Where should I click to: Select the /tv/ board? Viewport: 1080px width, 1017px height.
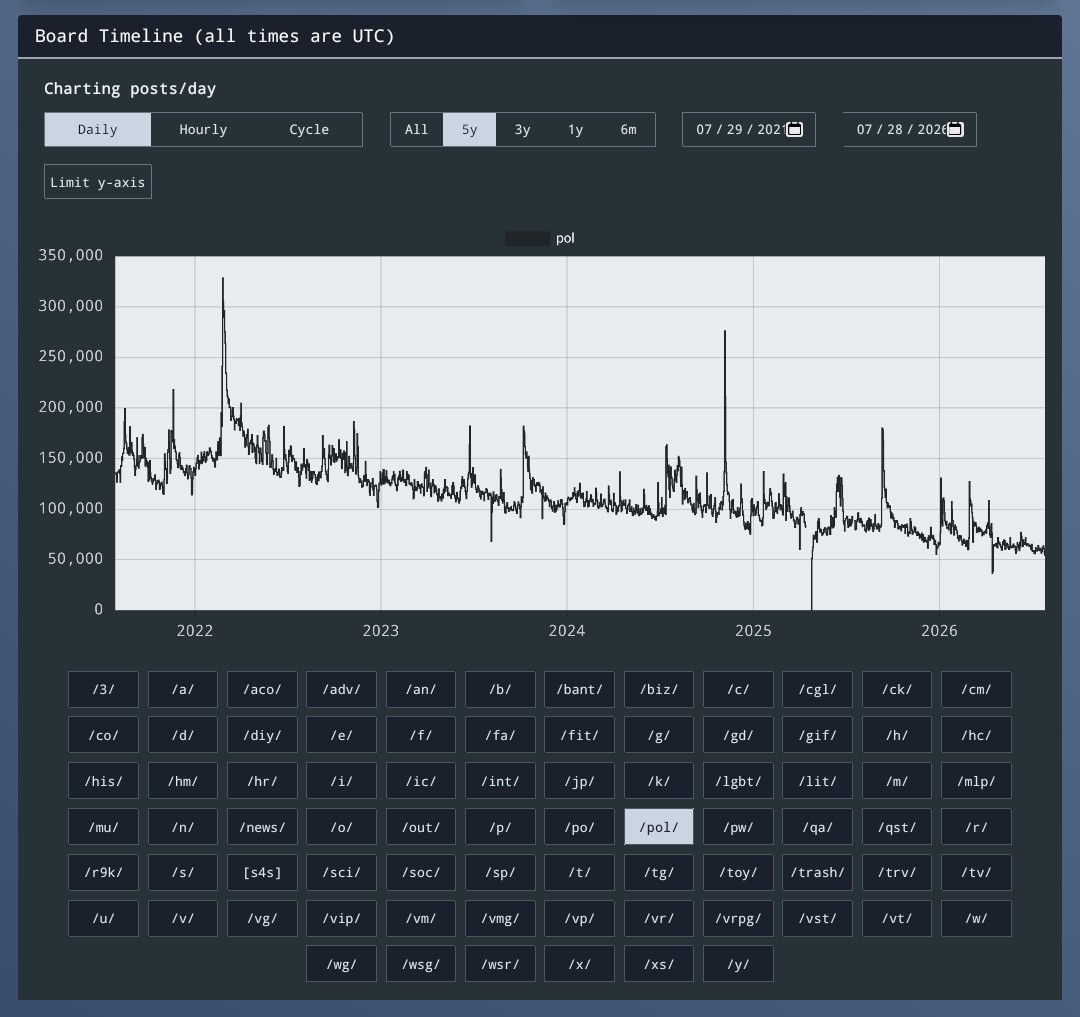pyautogui.click(x=976, y=872)
